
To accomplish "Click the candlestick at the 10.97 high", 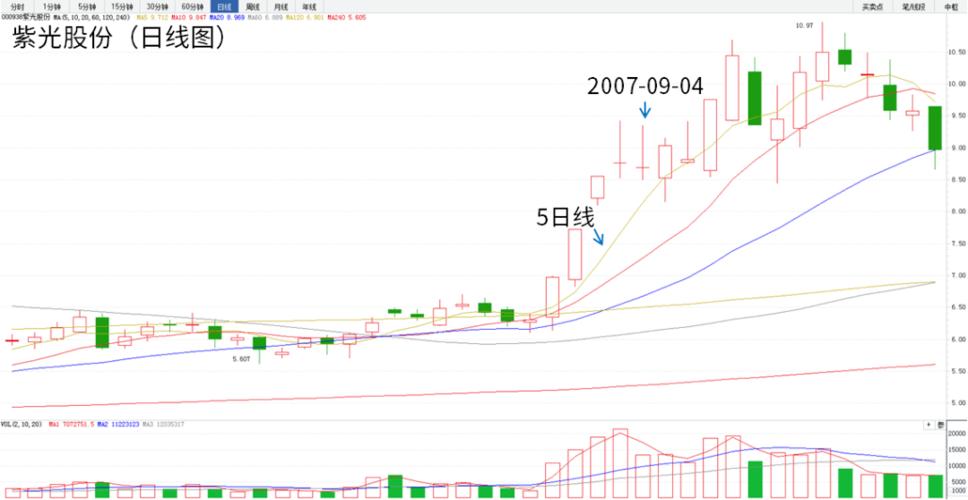I will [823, 66].
